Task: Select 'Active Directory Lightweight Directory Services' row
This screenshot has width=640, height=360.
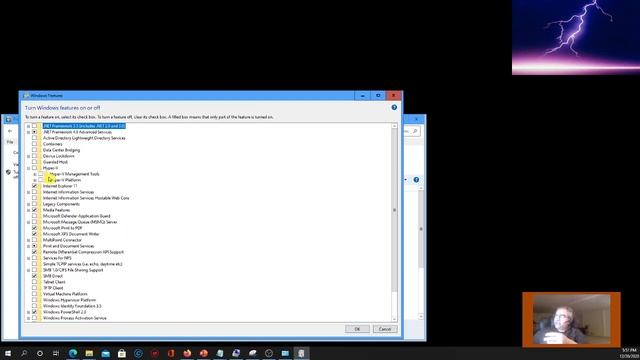Action: click(x=84, y=138)
